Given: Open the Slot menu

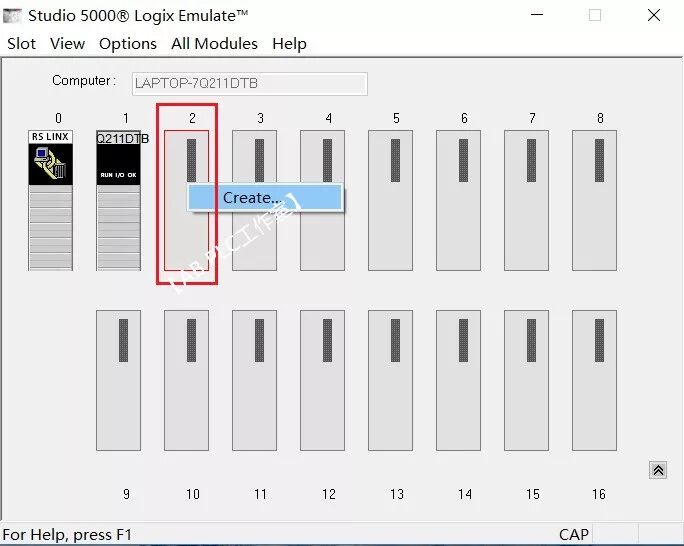Looking at the screenshot, I should pyautogui.click(x=21, y=44).
